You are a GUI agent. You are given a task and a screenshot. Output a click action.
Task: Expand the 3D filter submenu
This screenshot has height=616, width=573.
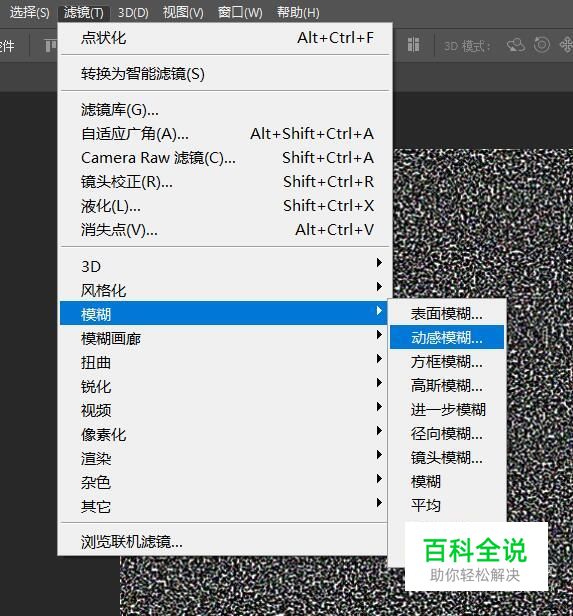click(x=223, y=266)
